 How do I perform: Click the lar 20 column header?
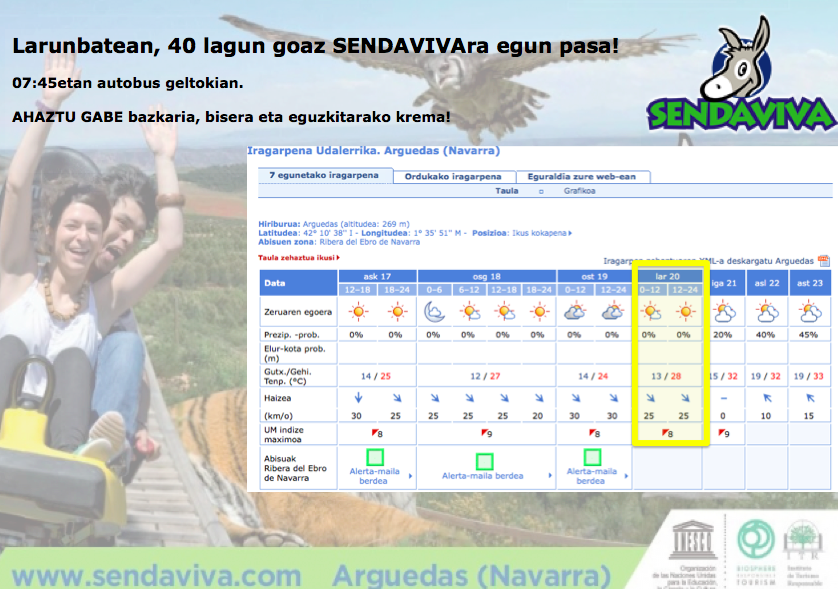point(667,276)
